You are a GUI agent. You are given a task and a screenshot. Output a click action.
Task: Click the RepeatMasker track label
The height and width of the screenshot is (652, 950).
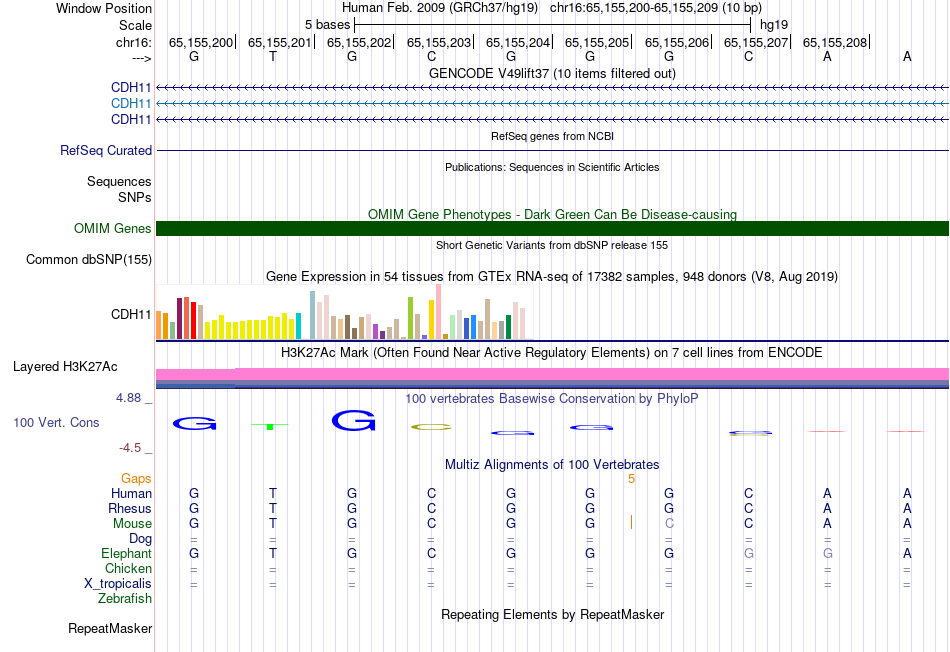coord(110,628)
